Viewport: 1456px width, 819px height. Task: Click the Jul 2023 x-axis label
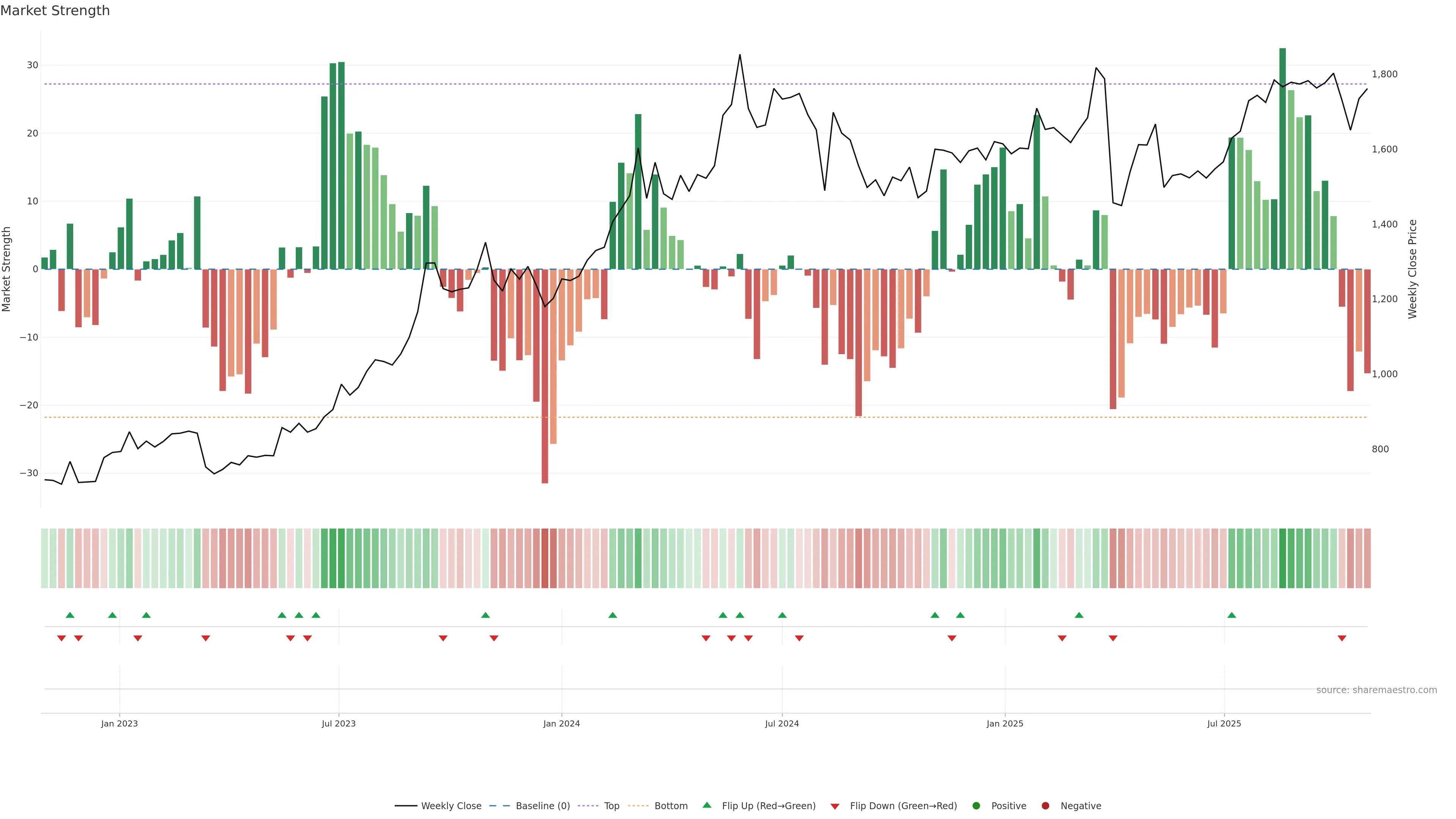click(x=339, y=723)
